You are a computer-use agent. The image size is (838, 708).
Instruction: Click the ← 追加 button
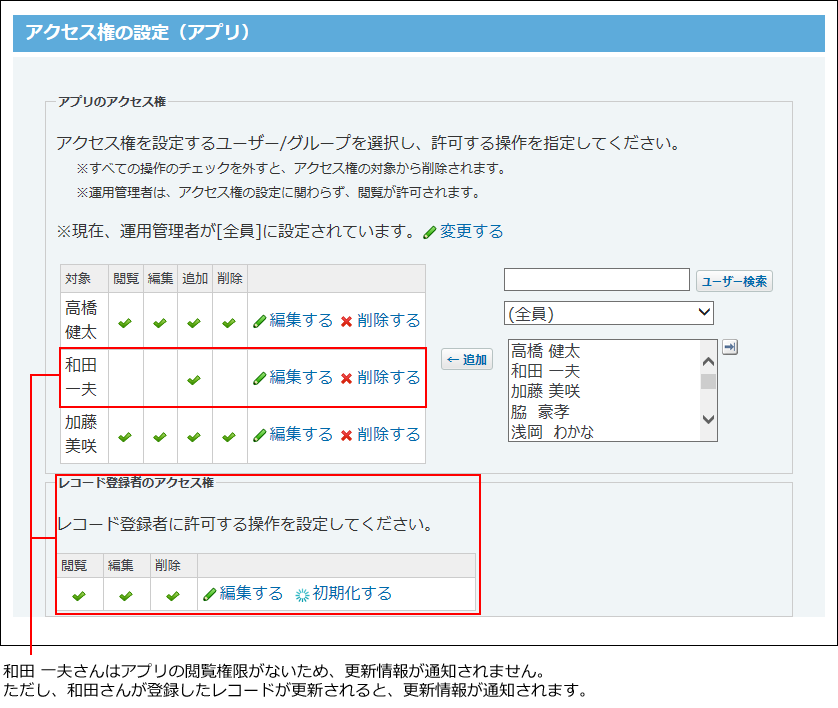467,359
